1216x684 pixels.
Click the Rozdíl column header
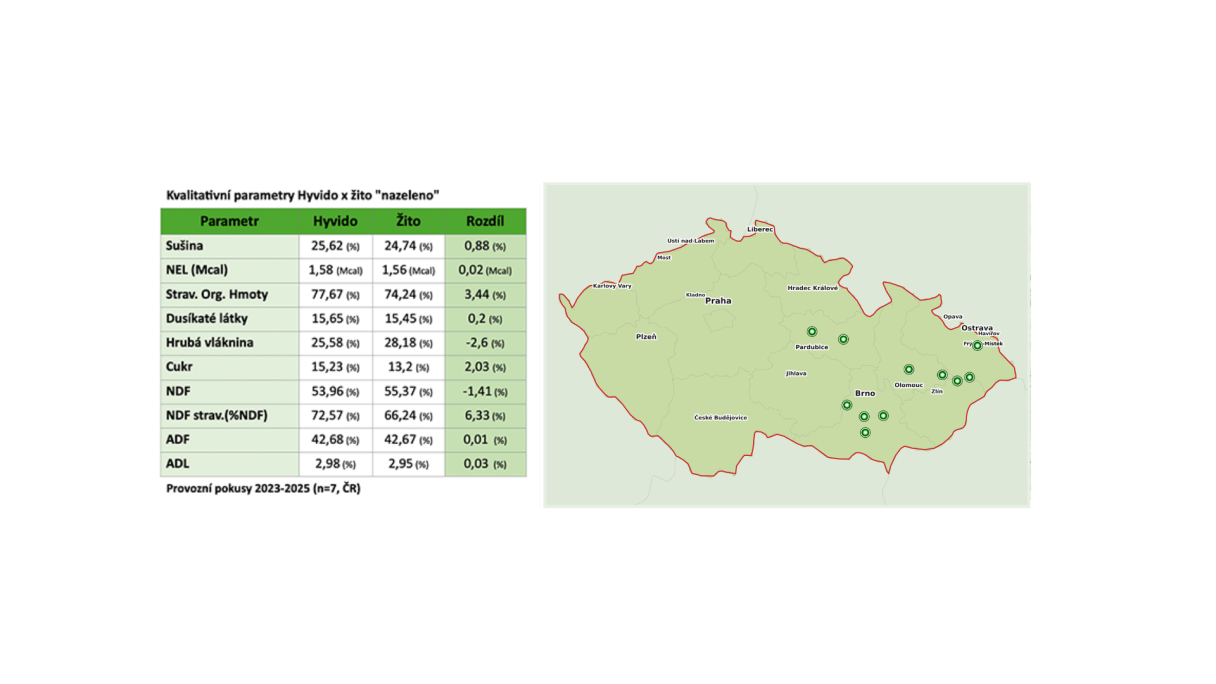[x=485, y=221]
